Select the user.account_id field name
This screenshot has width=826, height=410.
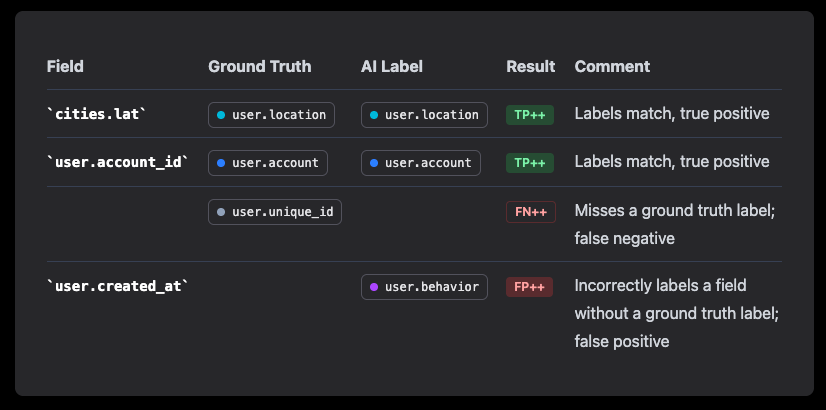tap(117, 162)
